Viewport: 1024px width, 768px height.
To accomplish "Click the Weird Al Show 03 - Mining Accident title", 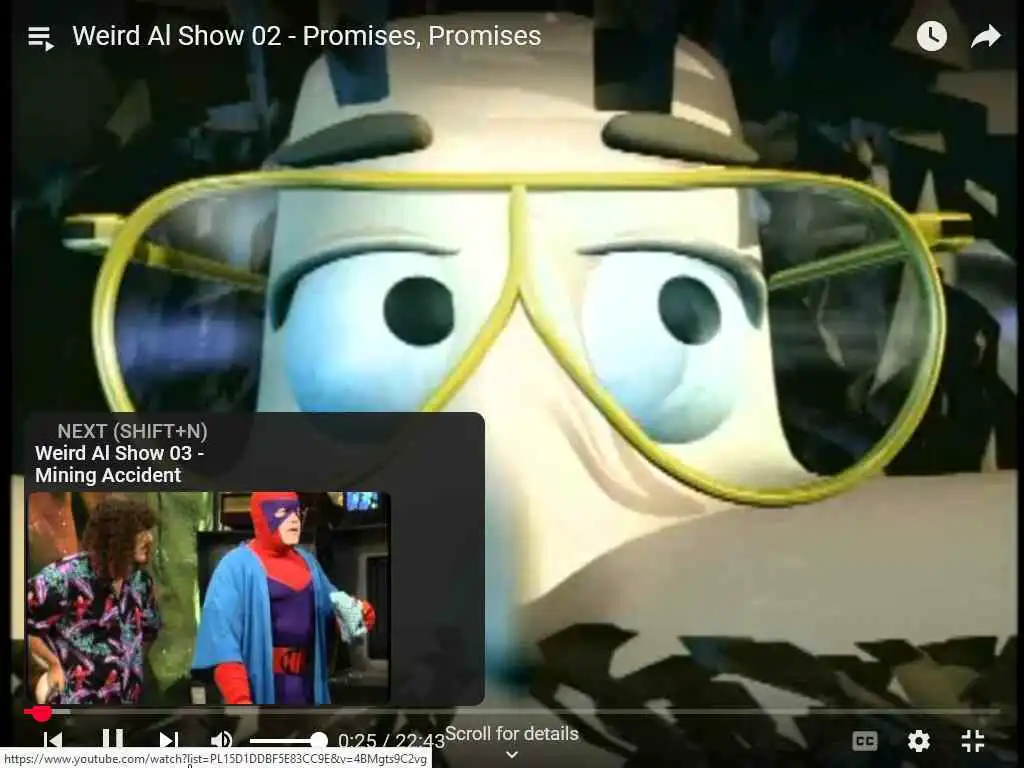I will [120, 464].
